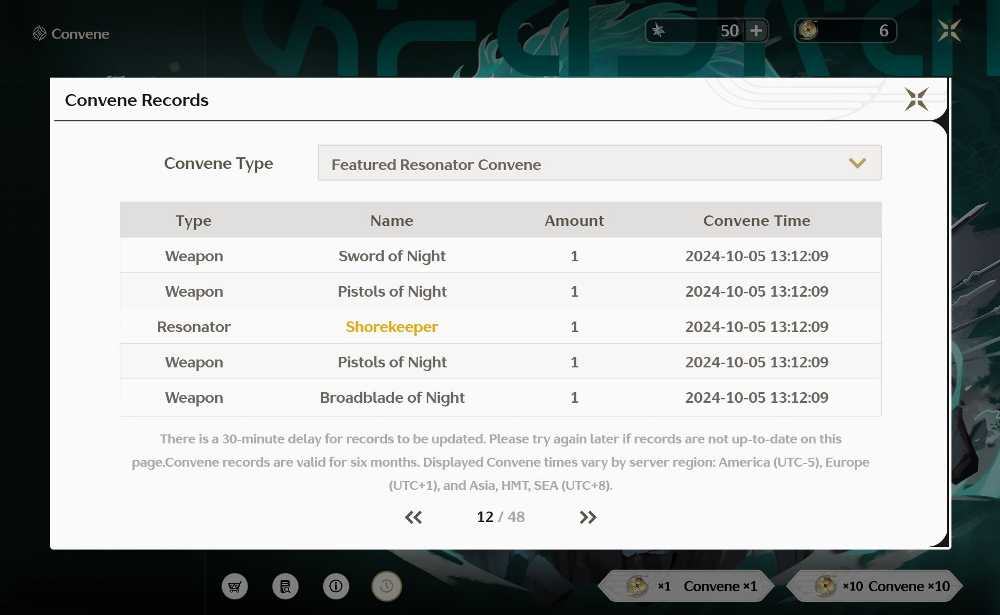1000x615 pixels.
Task: Select the Sword of Night entry
Action: pos(392,256)
